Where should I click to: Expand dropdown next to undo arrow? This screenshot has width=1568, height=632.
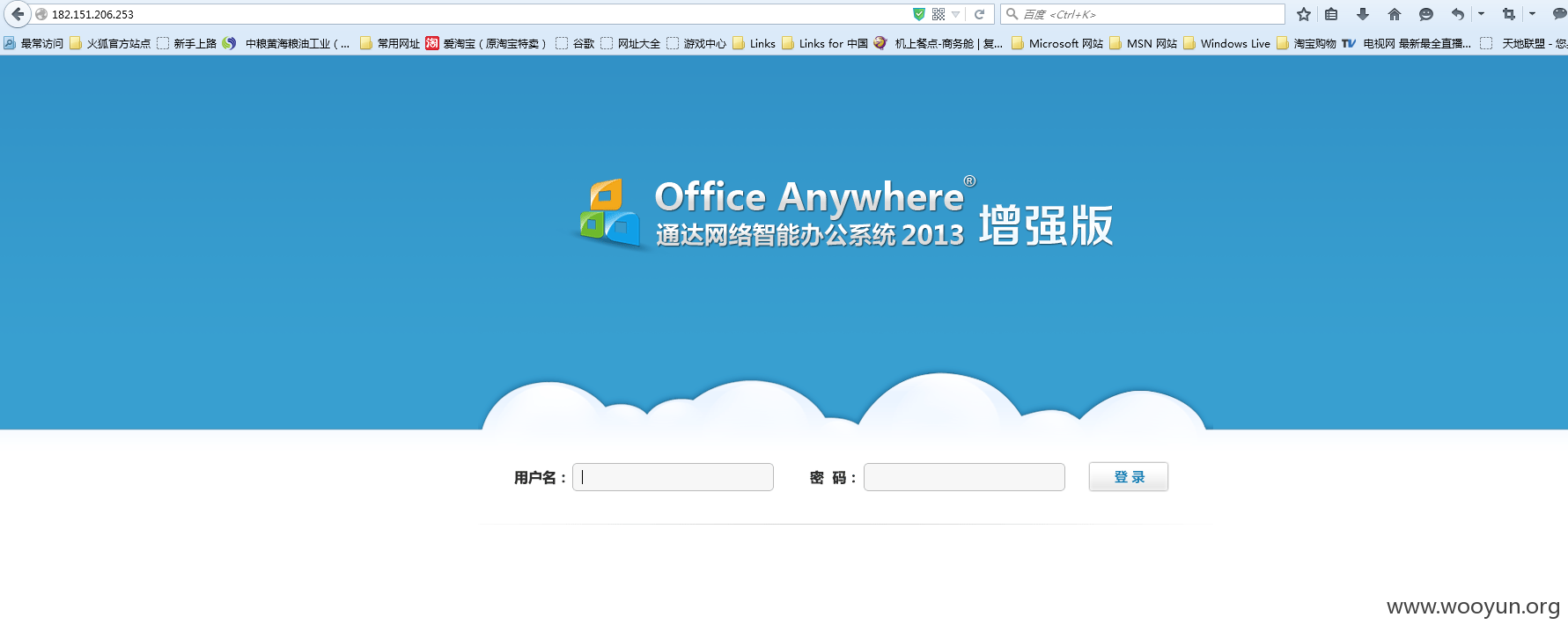pyautogui.click(x=1481, y=14)
